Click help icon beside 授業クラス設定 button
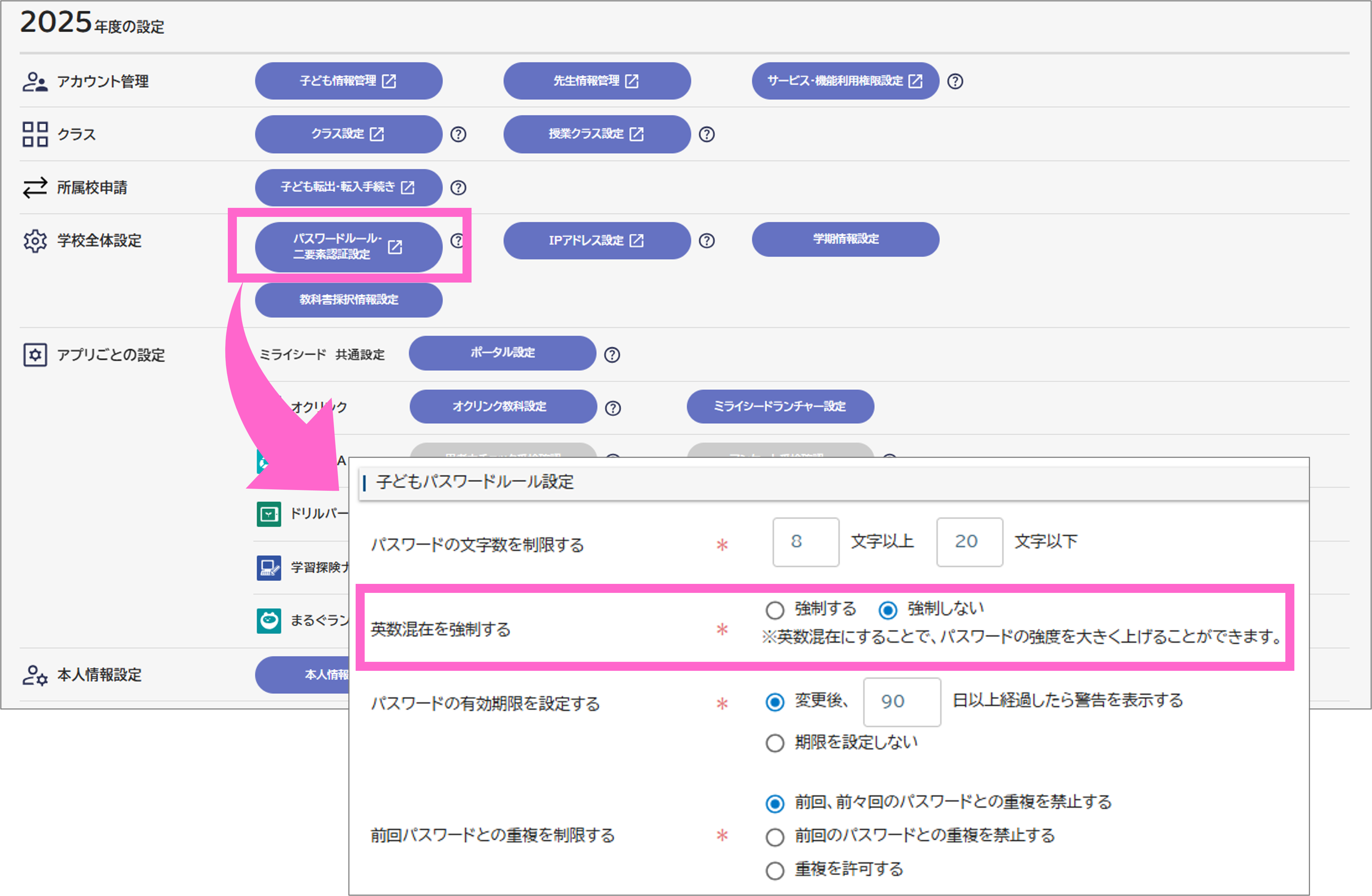Viewport: 1372px width, 896px height. [x=706, y=134]
